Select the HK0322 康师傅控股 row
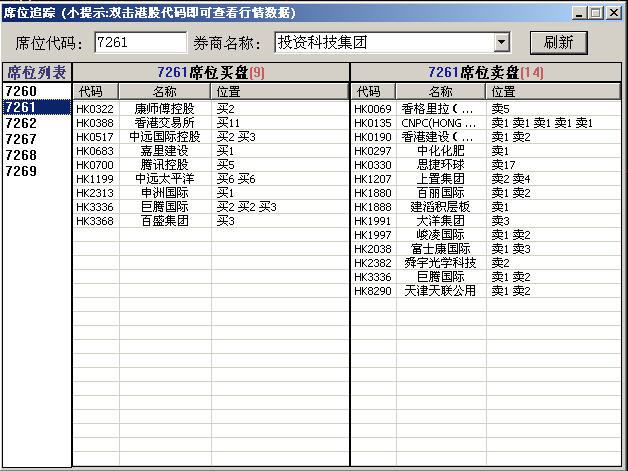Viewport: 628px width, 471px height. [x=160, y=109]
